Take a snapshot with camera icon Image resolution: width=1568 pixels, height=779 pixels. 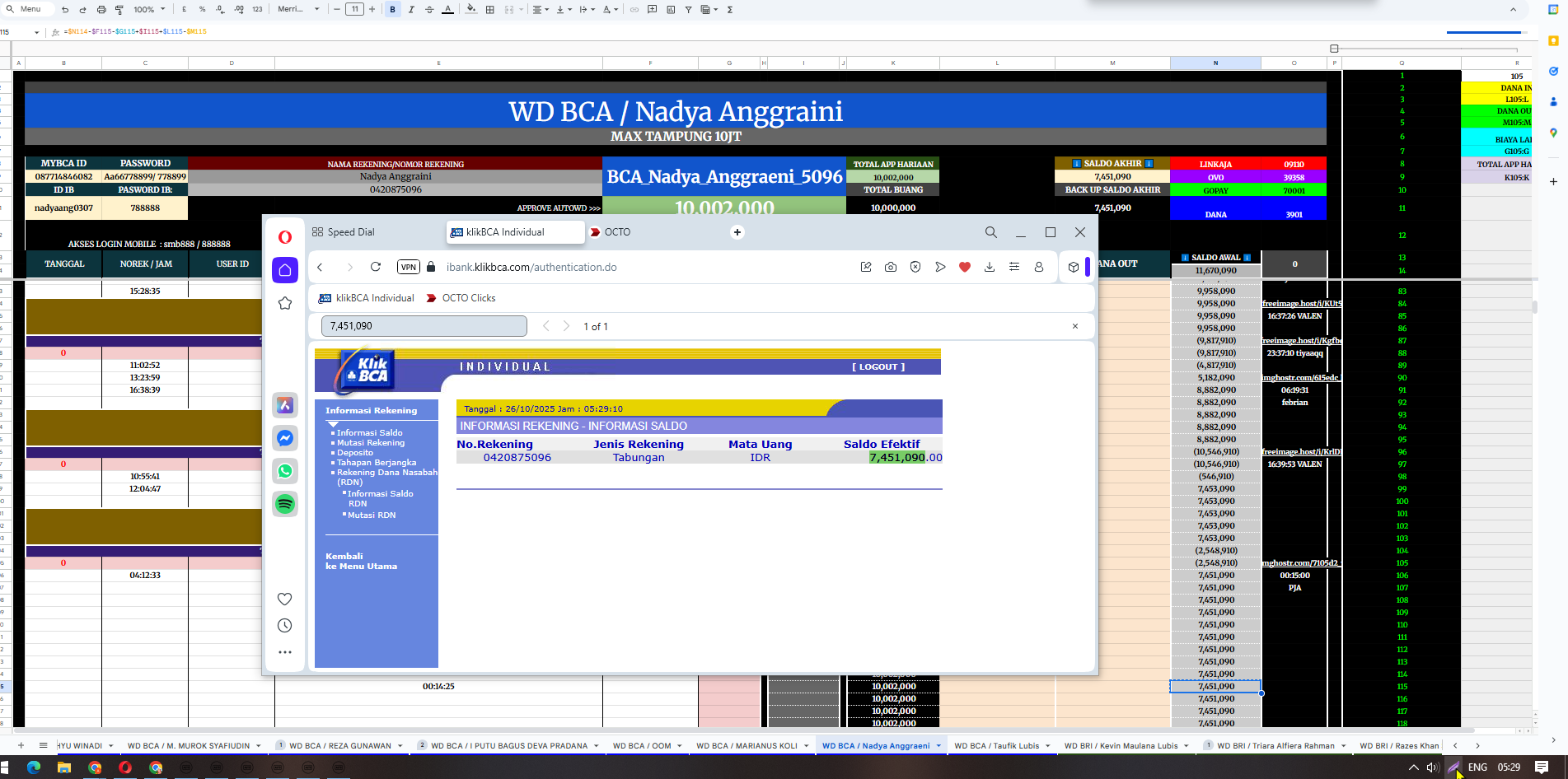pos(891,267)
